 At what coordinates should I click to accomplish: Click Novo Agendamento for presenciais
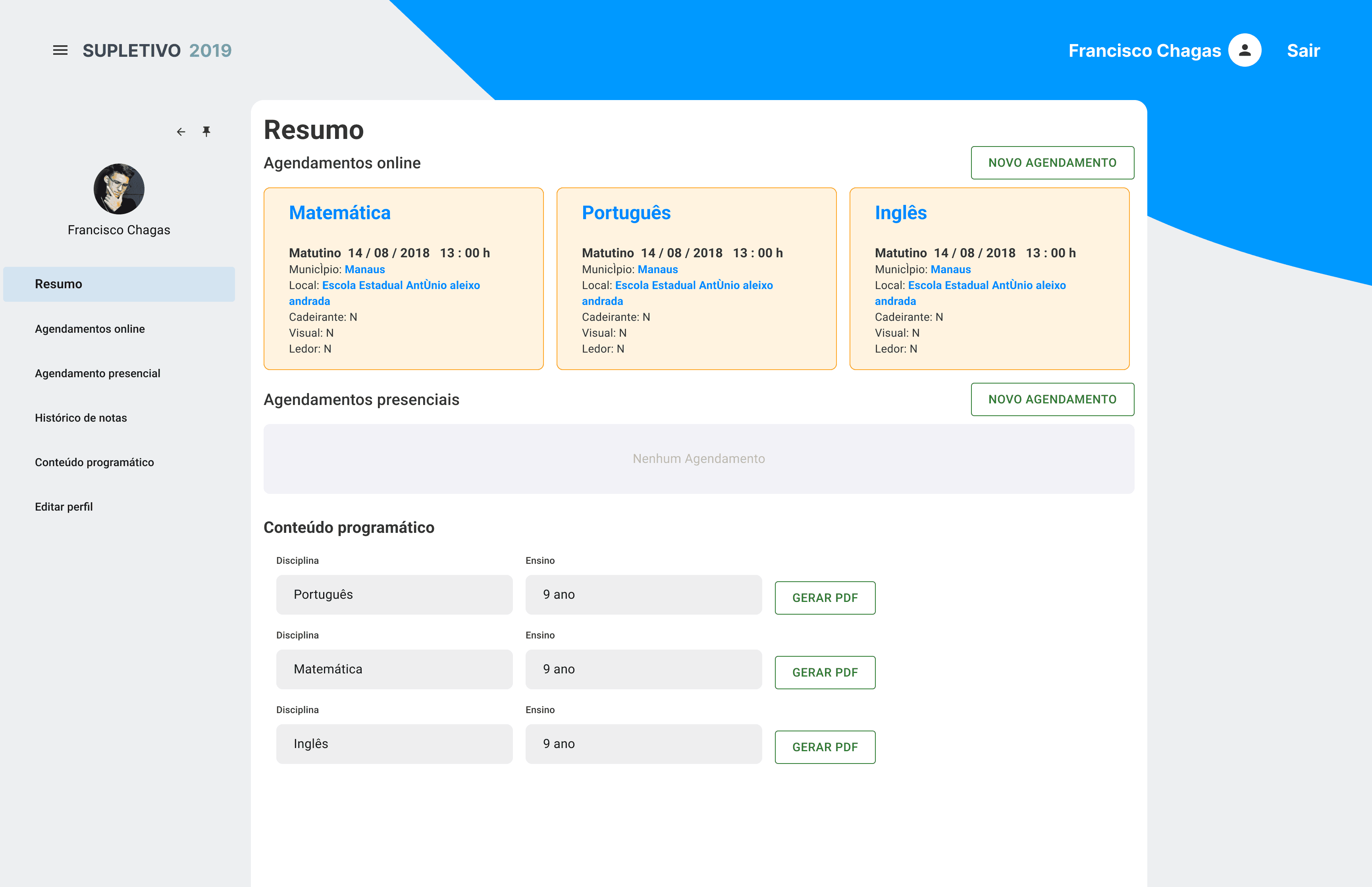(x=1052, y=399)
